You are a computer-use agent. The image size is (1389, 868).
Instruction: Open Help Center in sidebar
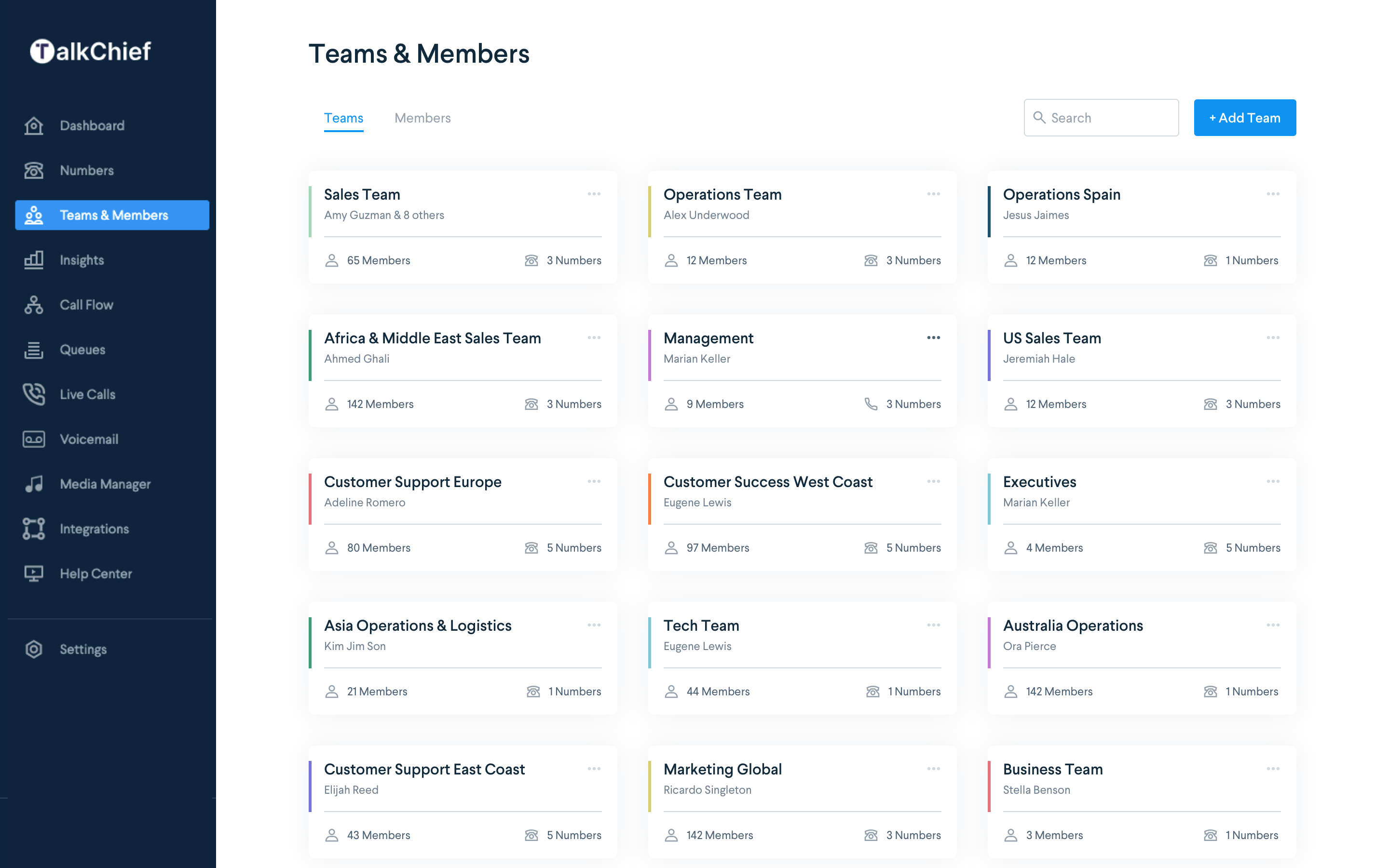(95, 573)
